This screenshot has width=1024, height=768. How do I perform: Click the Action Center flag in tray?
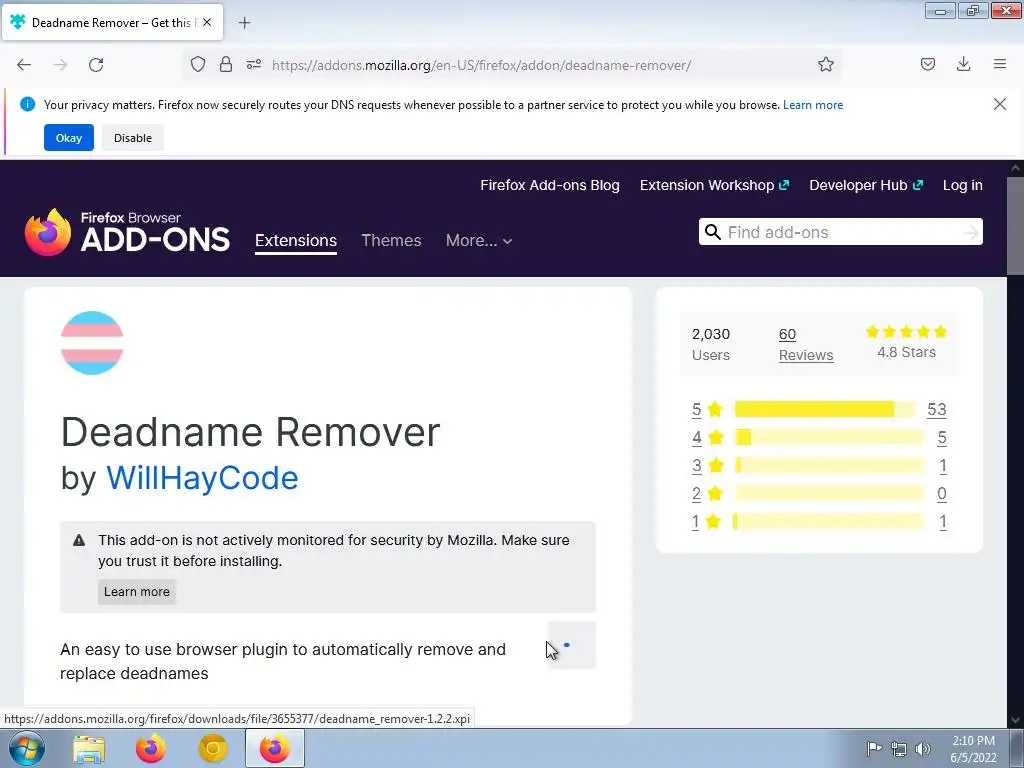pyautogui.click(x=874, y=748)
